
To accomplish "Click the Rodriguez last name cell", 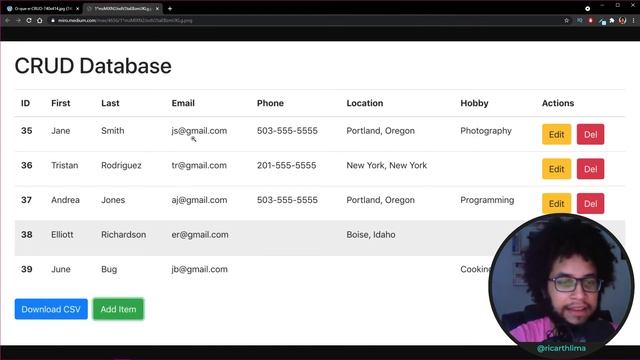I will tap(121, 165).
